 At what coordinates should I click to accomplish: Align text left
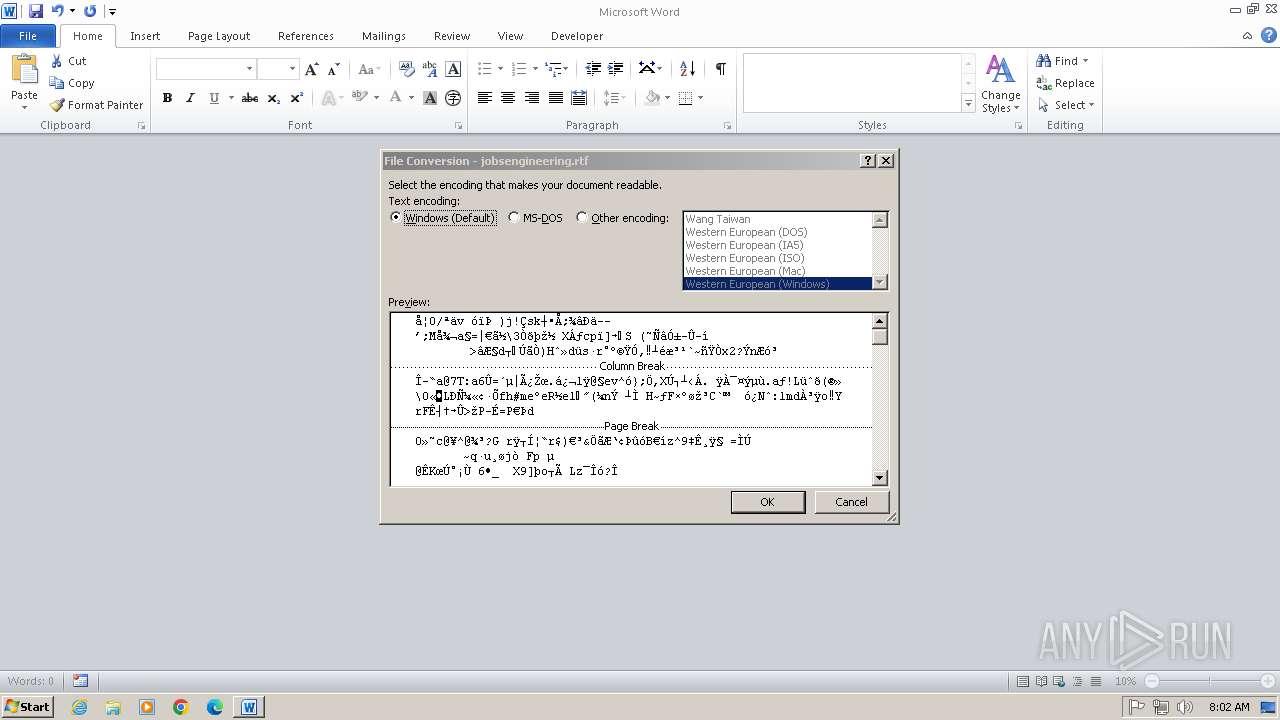click(x=485, y=98)
